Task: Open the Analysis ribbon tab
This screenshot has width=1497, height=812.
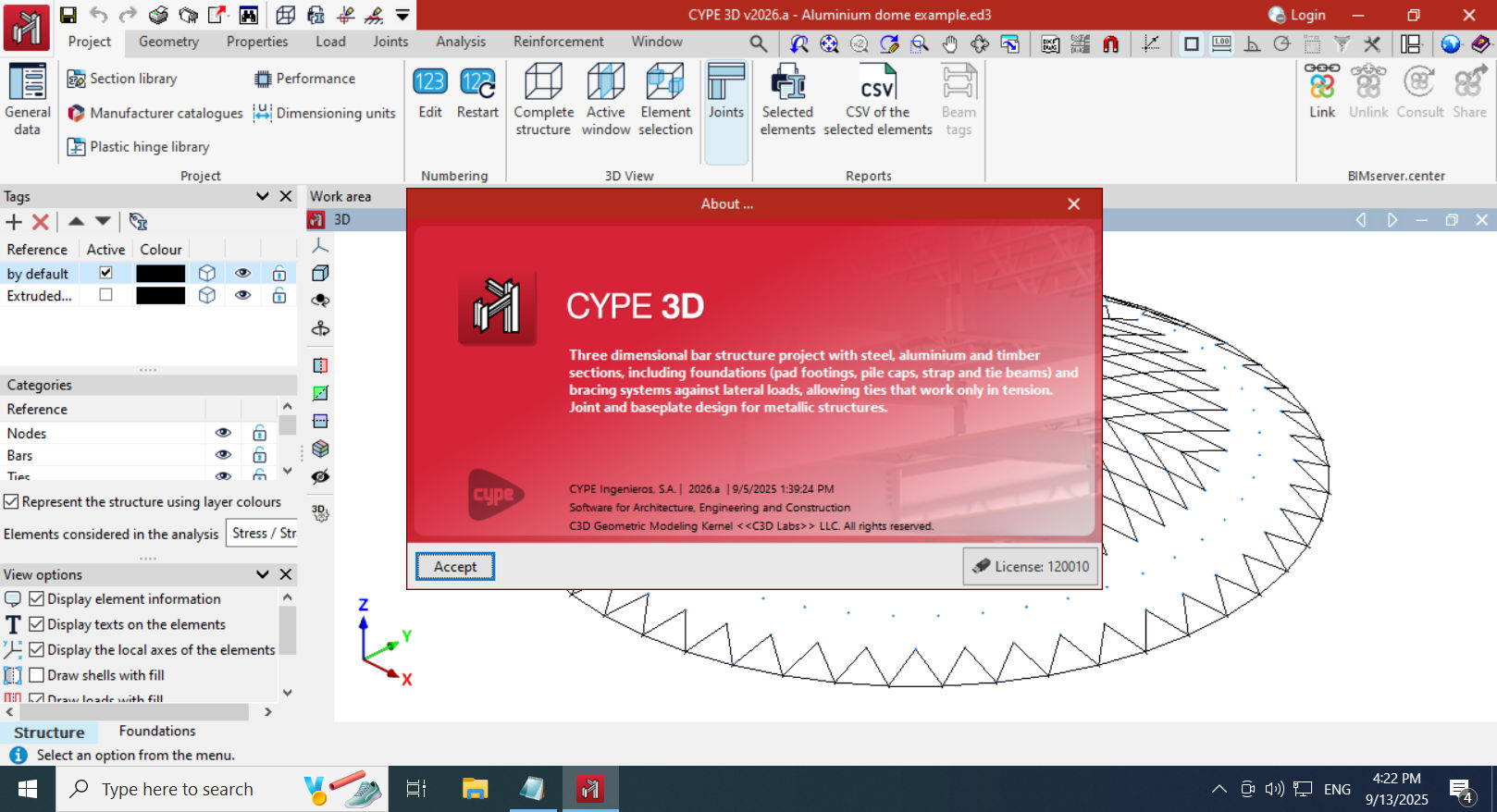Action: [461, 42]
